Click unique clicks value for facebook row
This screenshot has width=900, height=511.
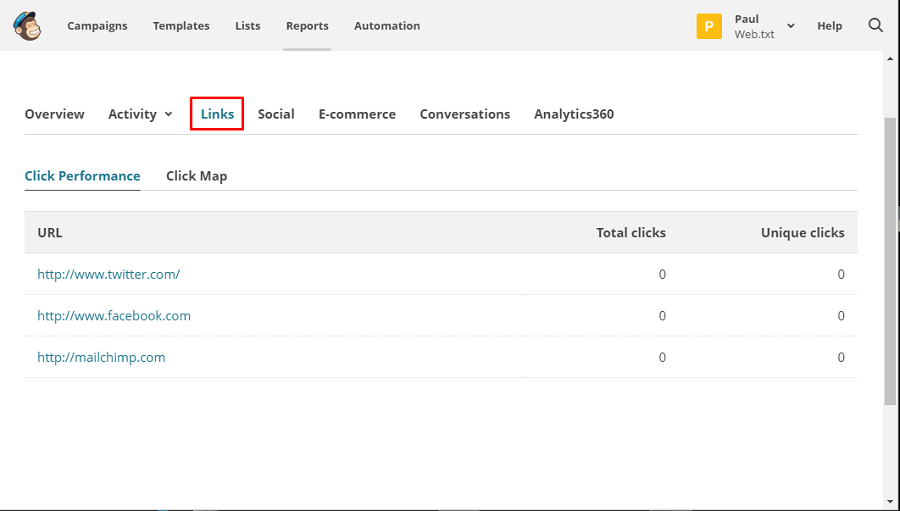coord(841,316)
